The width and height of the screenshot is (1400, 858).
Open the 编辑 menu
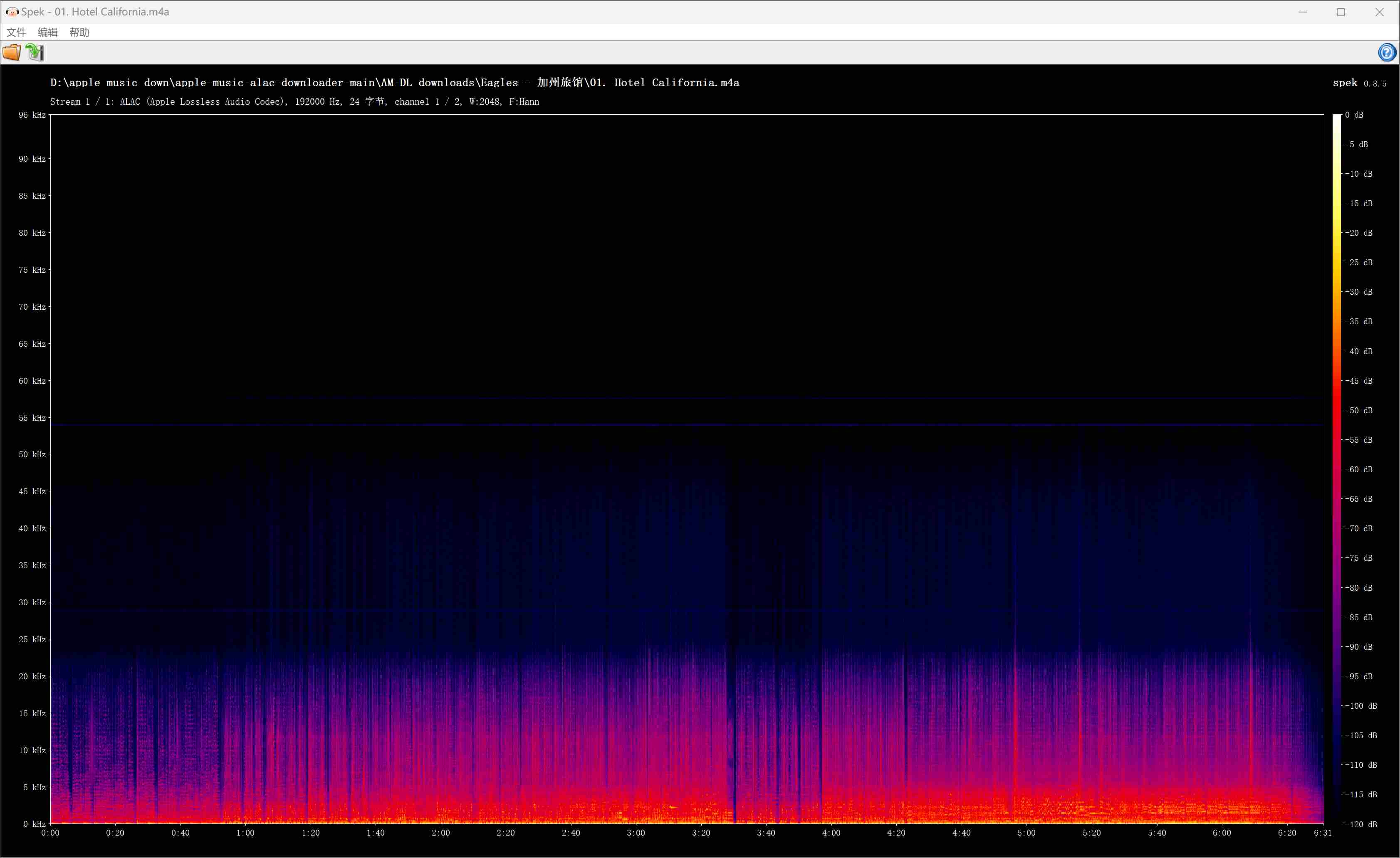(48, 32)
